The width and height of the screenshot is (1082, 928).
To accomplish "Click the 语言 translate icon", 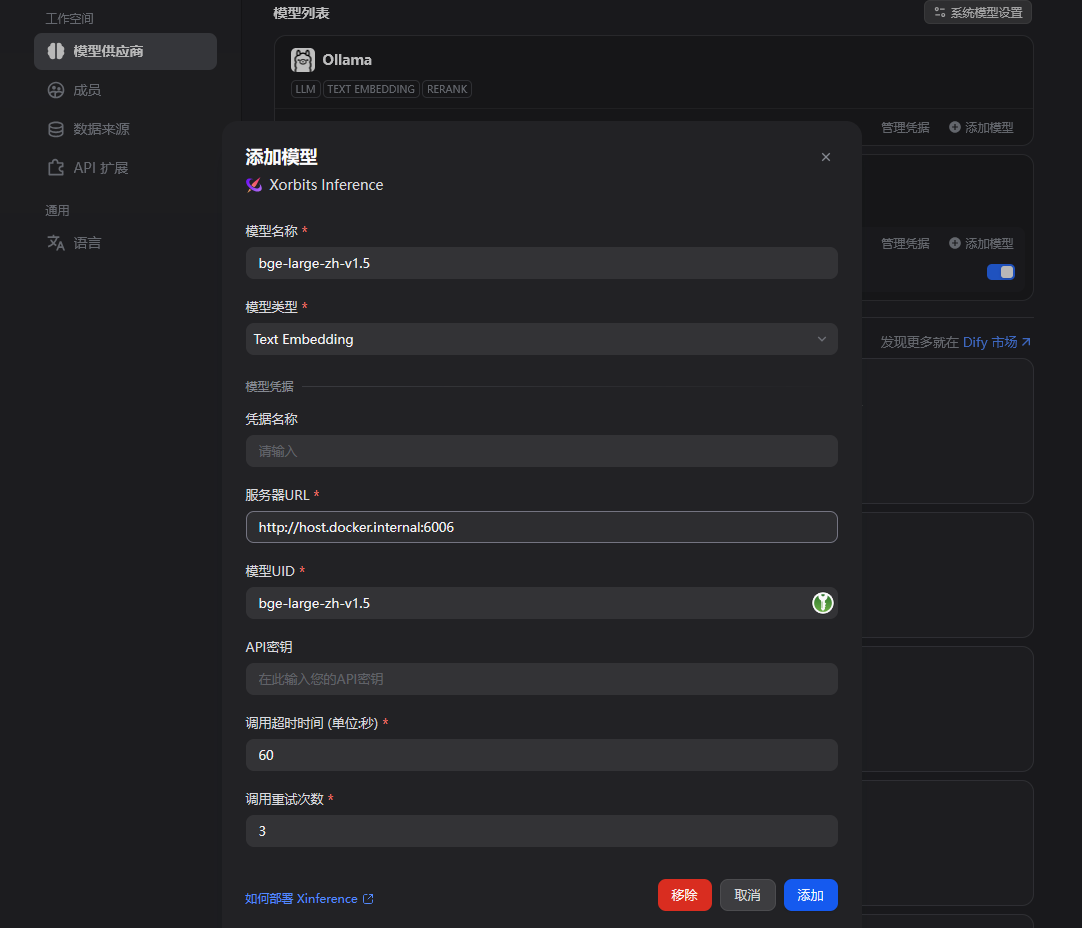I will [x=56, y=243].
